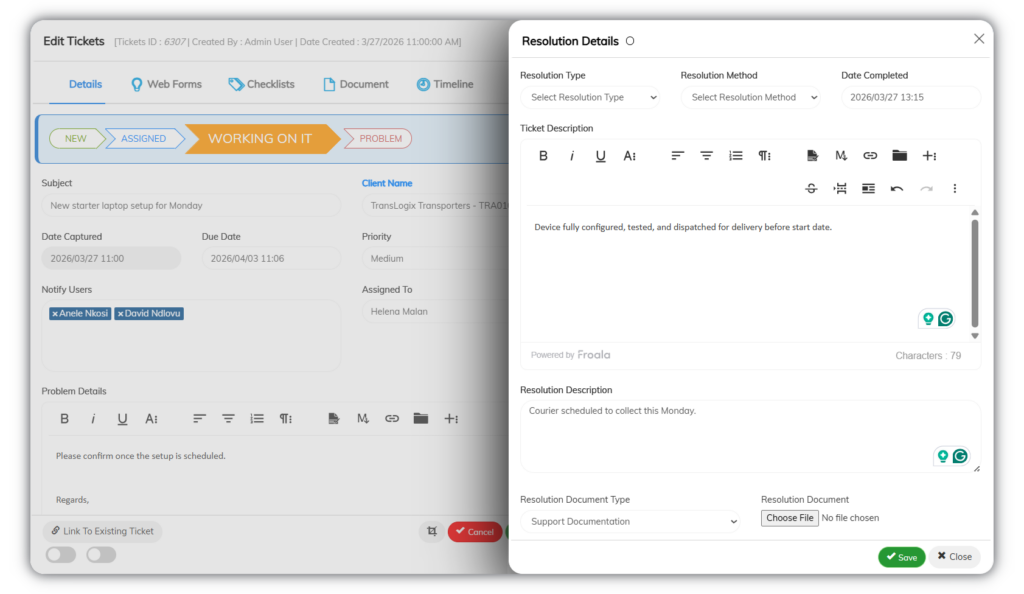Viewport: 1024px width, 594px height.
Task: Select the ASSIGNED status stage
Action: [143, 138]
